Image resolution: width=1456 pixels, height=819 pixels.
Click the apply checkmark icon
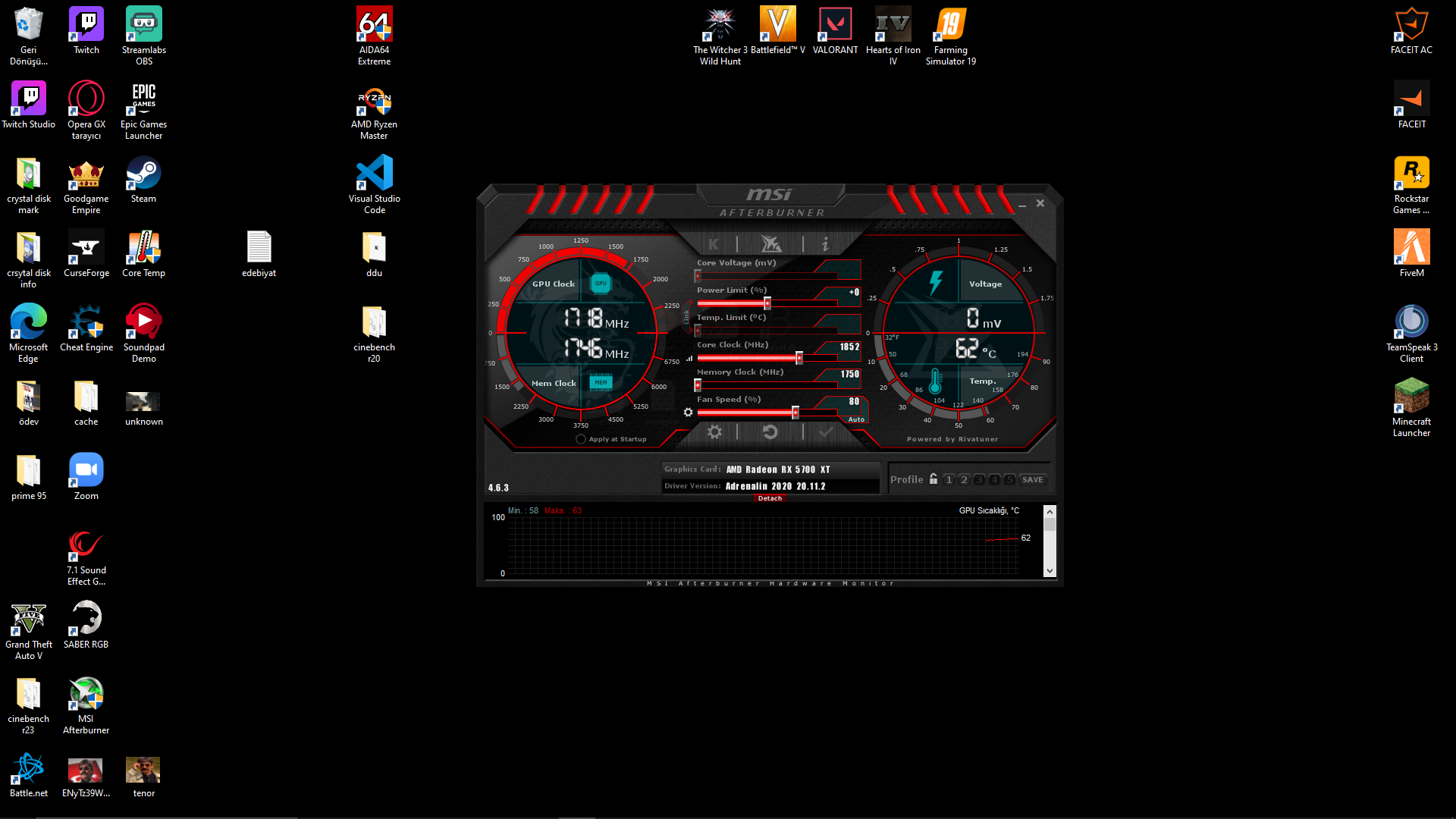tap(826, 432)
